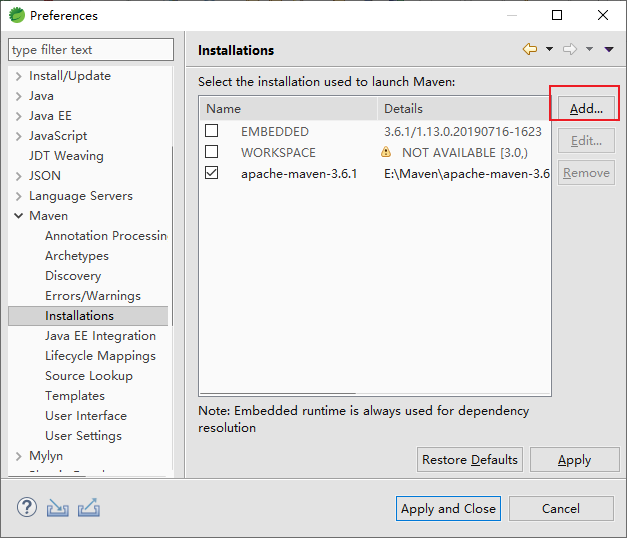Click the NOT AVAILABLE [3.0,) details text
The height and width of the screenshot is (538, 627).
(465, 152)
